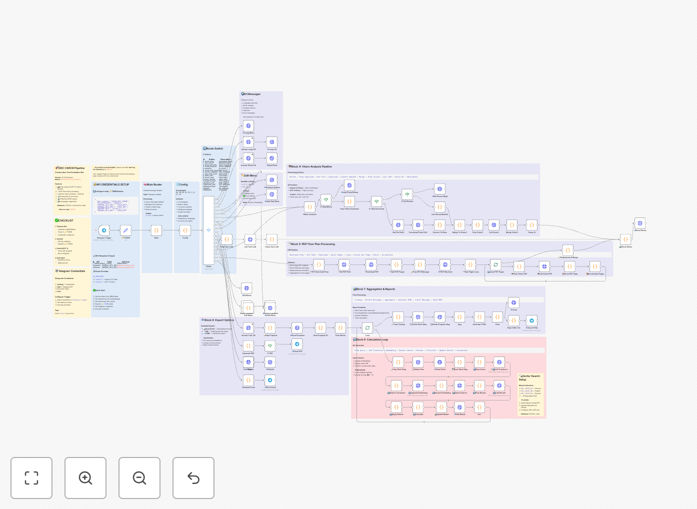697x509 pixels.
Task: Click the CHECKLIST sticky note heading
Action: coord(64,220)
